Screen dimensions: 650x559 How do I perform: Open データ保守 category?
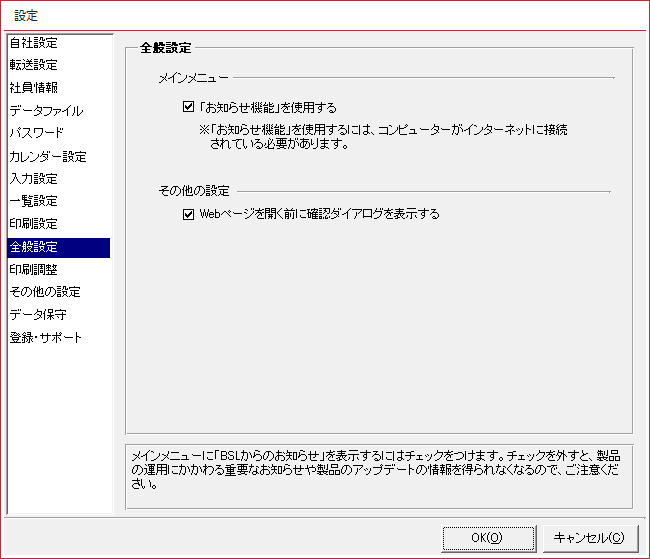38,314
